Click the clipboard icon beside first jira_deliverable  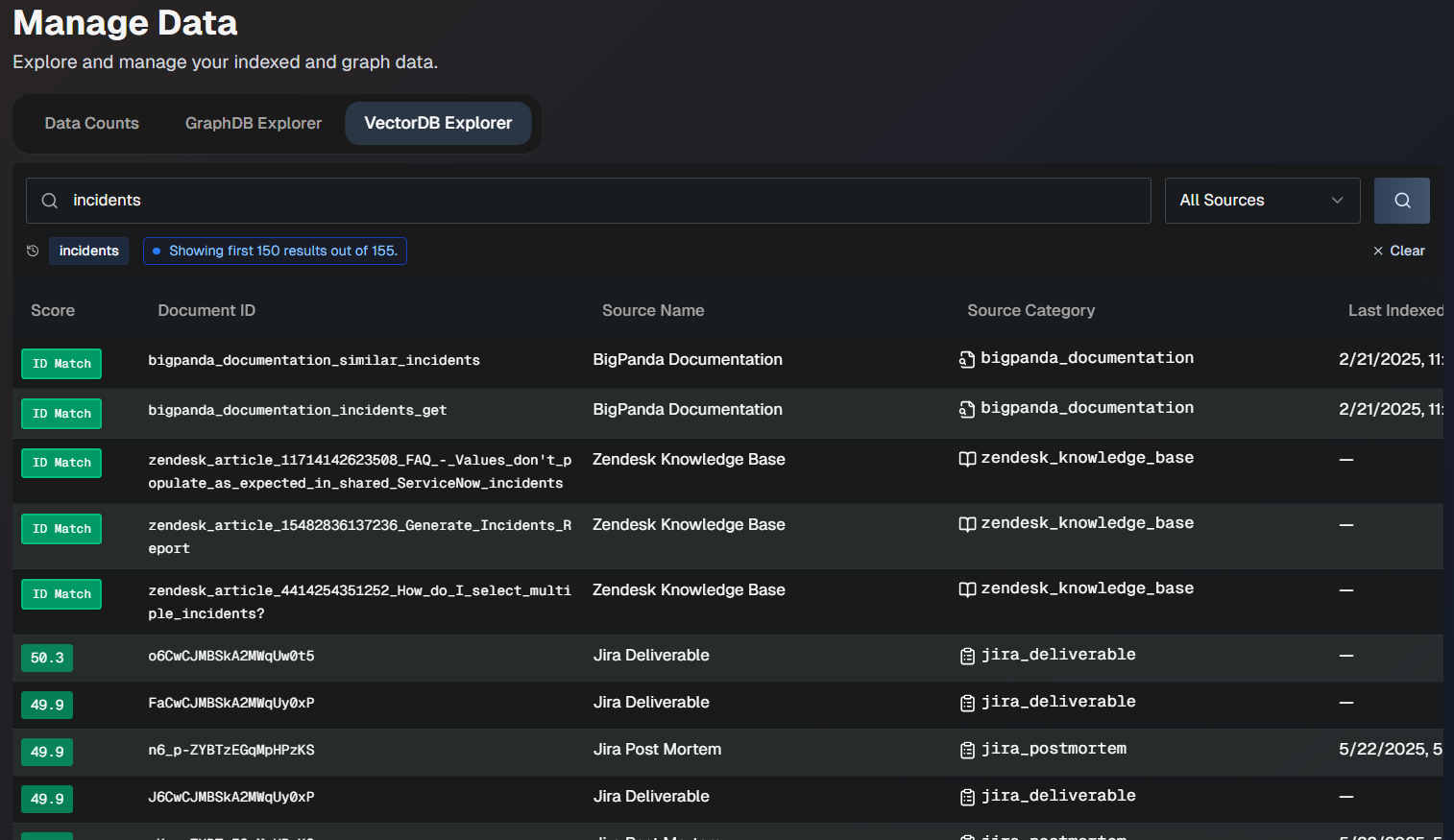tap(967, 656)
